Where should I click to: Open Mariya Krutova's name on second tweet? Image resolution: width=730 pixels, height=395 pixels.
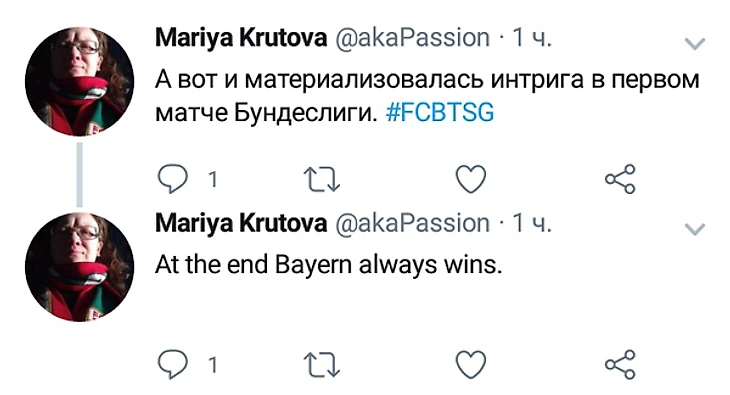(241, 223)
